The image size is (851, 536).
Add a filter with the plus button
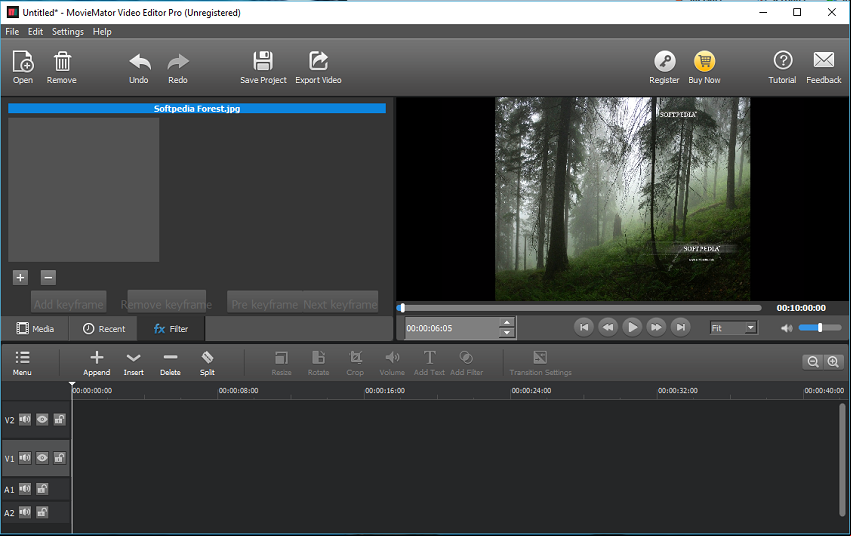tap(20, 278)
